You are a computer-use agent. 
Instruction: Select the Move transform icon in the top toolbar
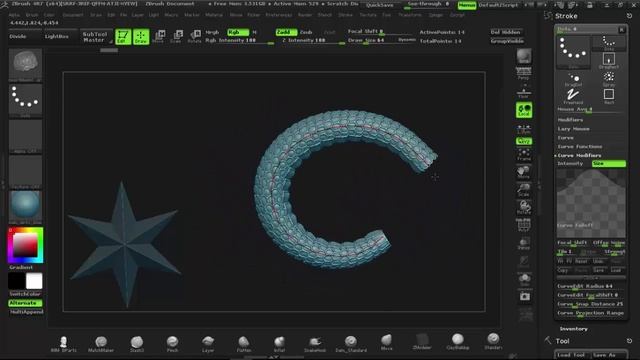coord(158,36)
